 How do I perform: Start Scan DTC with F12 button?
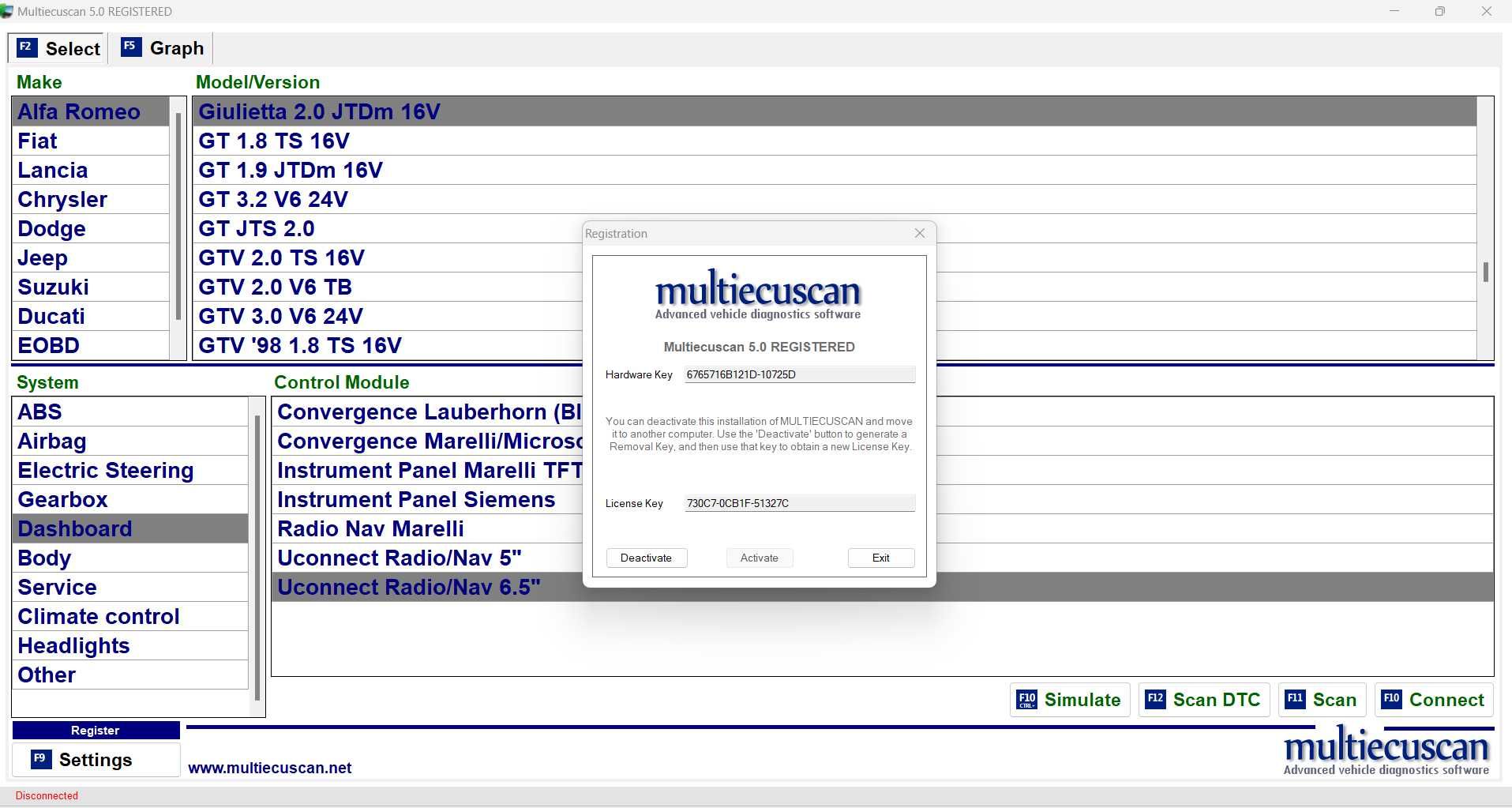pos(1204,700)
